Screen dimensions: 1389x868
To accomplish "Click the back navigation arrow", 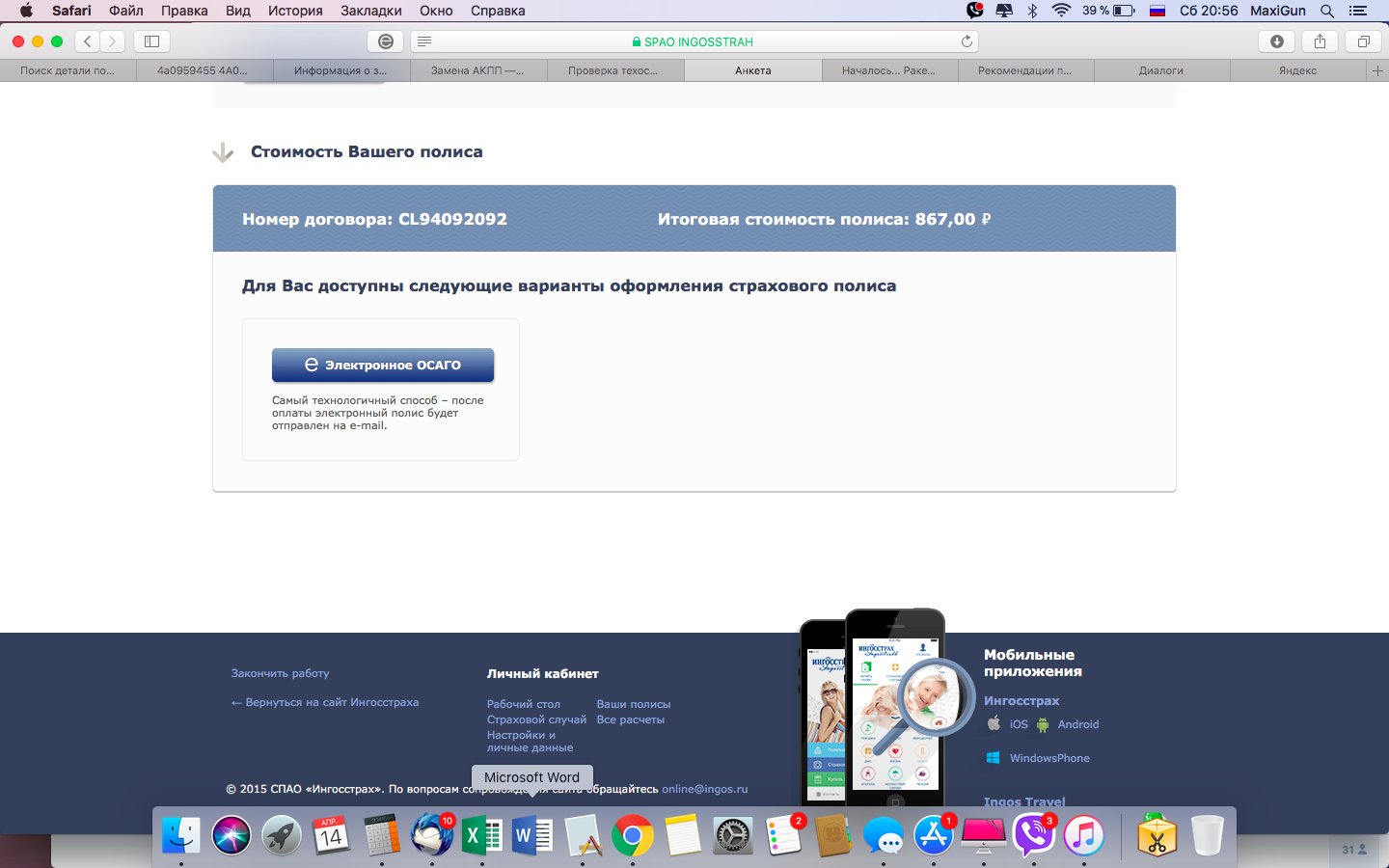I will tap(88, 41).
